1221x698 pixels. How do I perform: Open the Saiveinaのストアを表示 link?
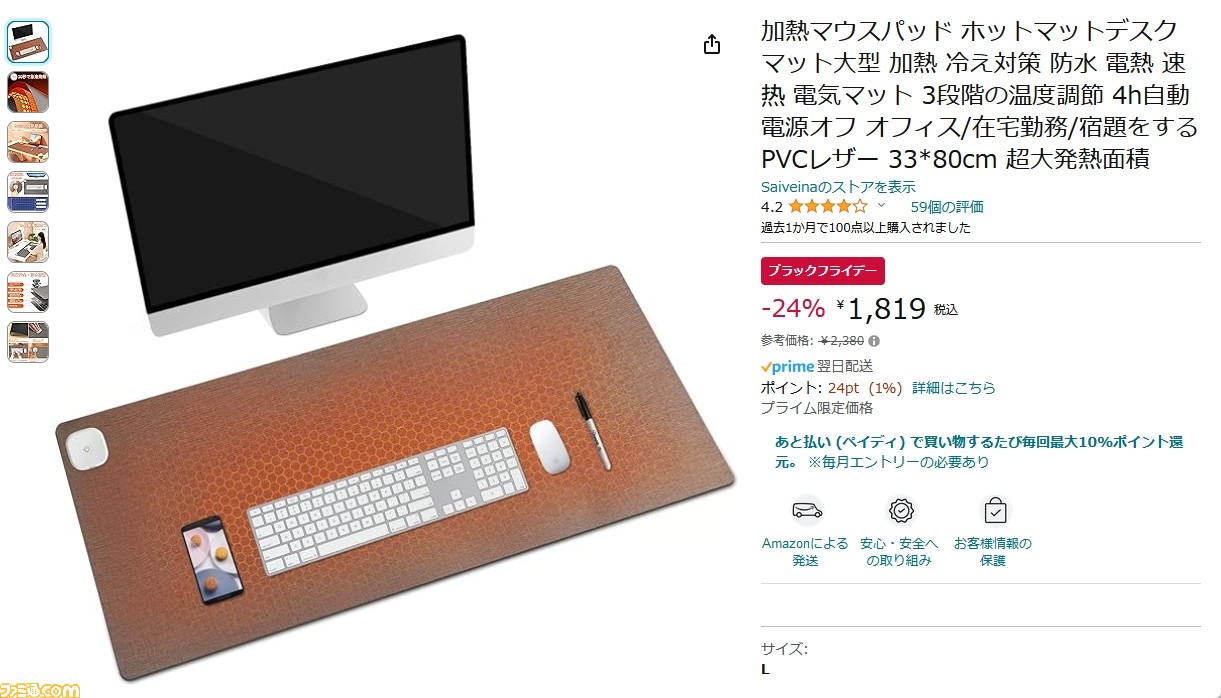[838, 187]
